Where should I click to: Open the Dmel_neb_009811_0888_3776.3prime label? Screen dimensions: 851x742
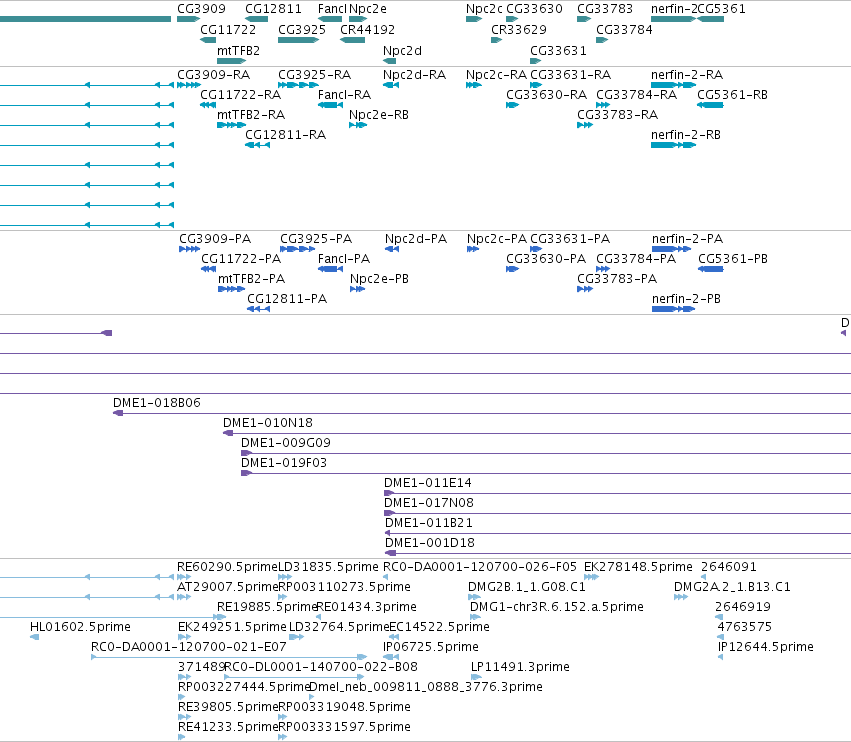pyautogui.click(x=426, y=687)
